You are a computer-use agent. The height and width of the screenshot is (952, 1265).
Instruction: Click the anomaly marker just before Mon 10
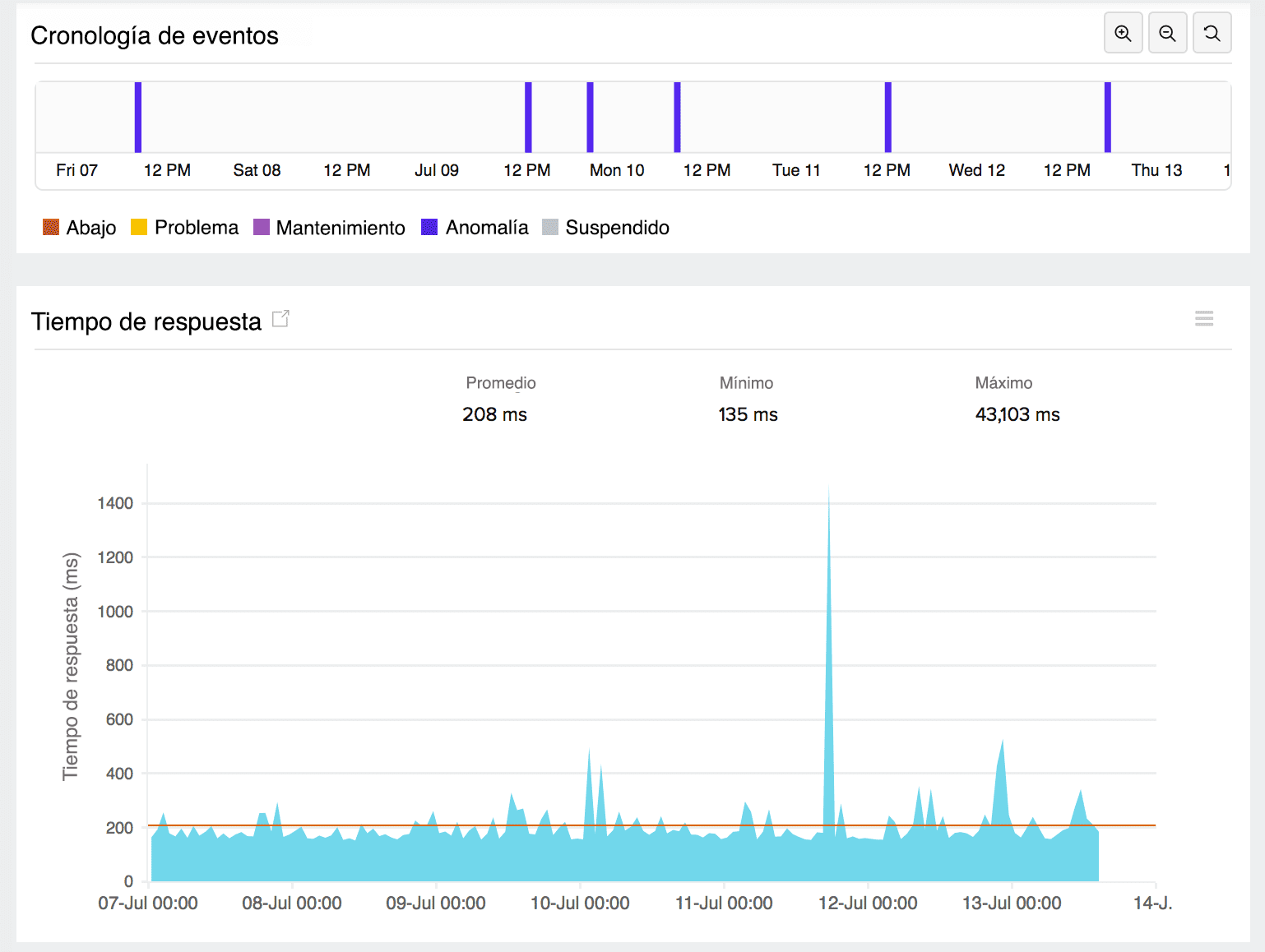pyautogui.click(x=590, y=117)
